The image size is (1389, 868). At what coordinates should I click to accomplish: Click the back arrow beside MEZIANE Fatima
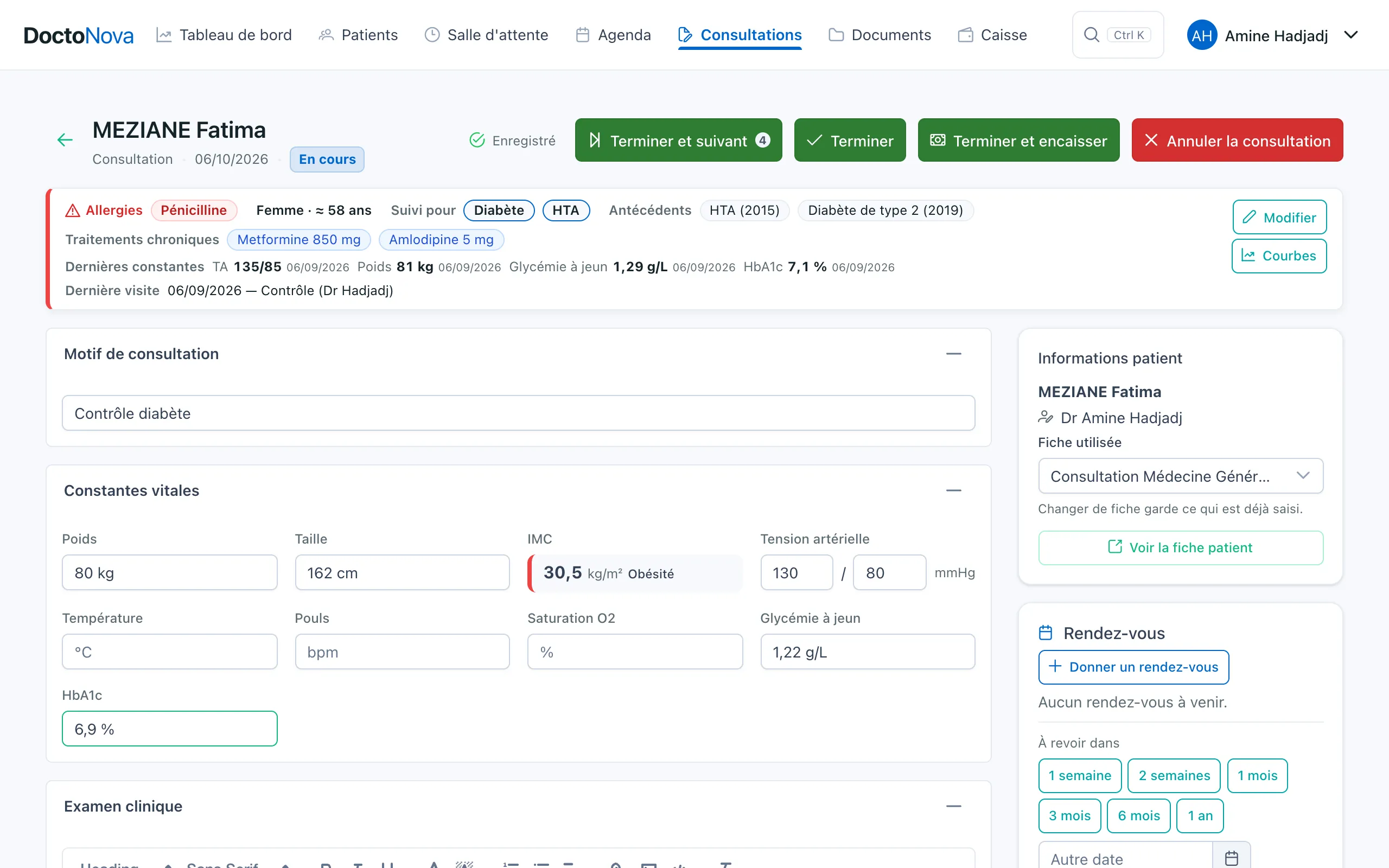point(65,139)
